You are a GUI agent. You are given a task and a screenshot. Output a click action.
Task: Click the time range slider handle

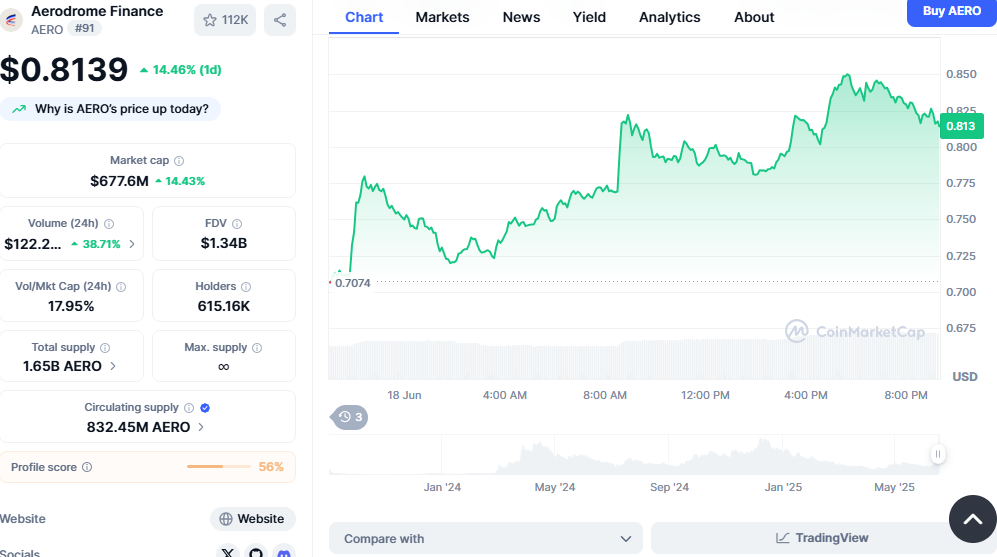click(x=937, y=454)
